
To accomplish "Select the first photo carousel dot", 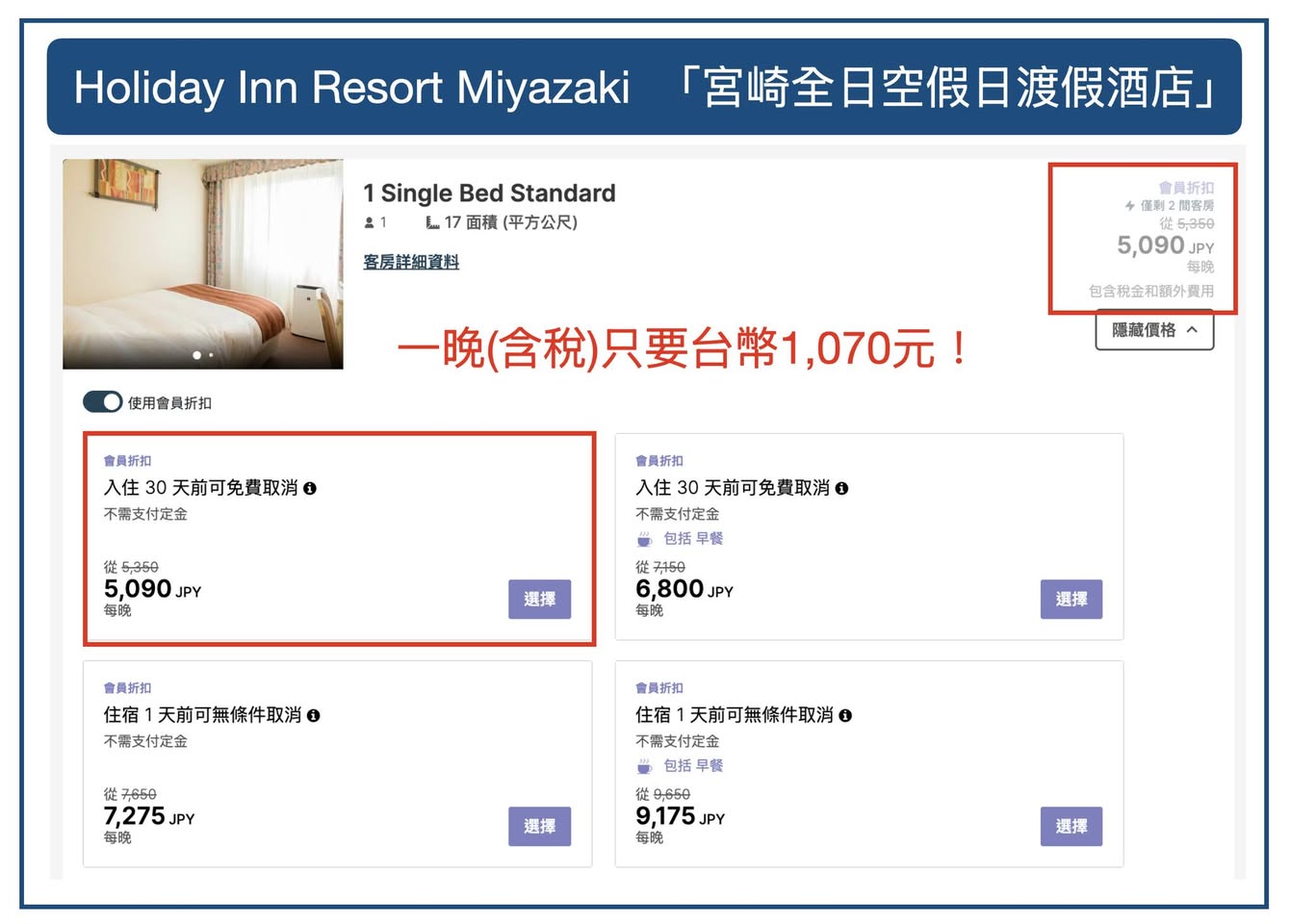I will point(197,355).
